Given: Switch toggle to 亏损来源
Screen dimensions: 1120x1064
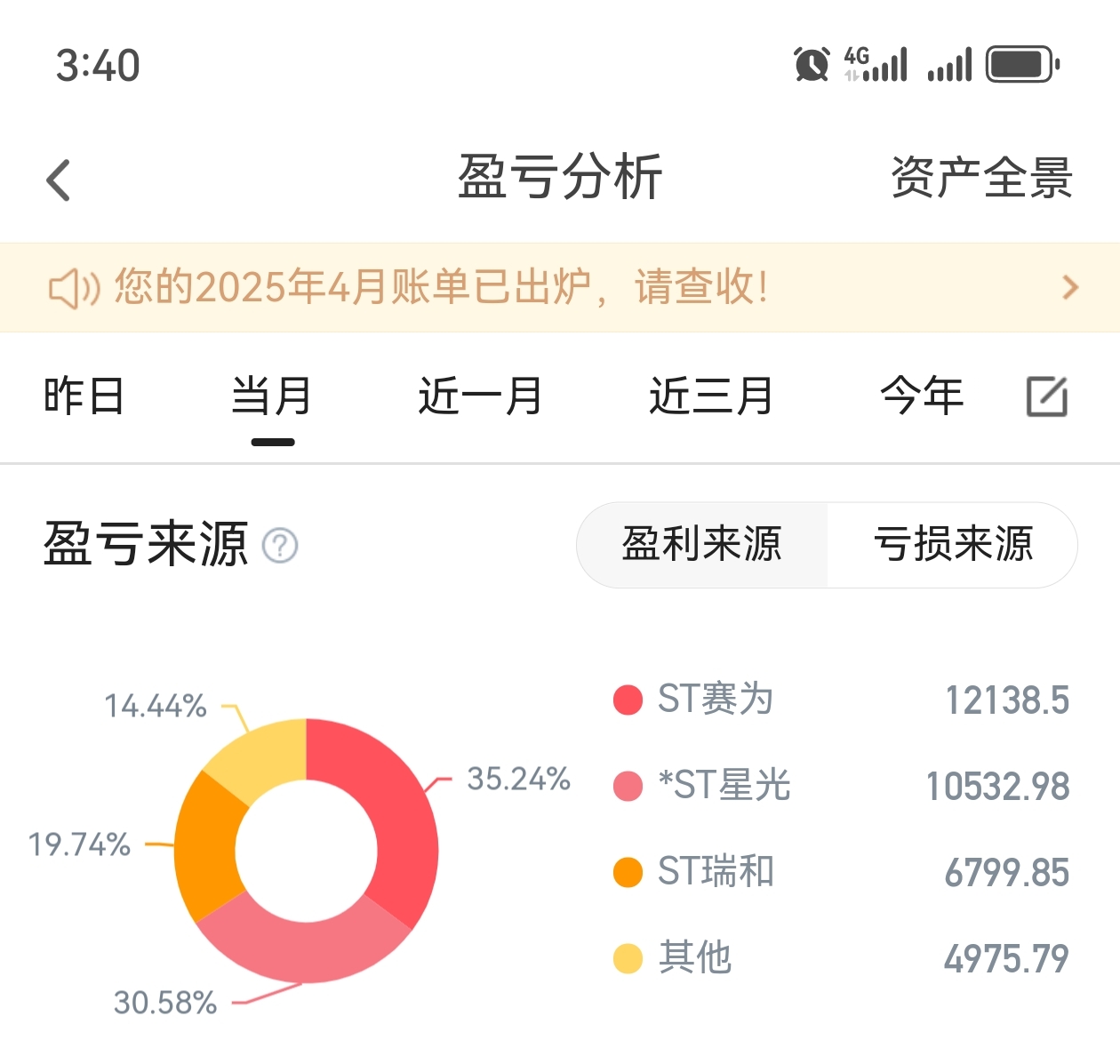Looking at the screenshot, I should 953,544.
